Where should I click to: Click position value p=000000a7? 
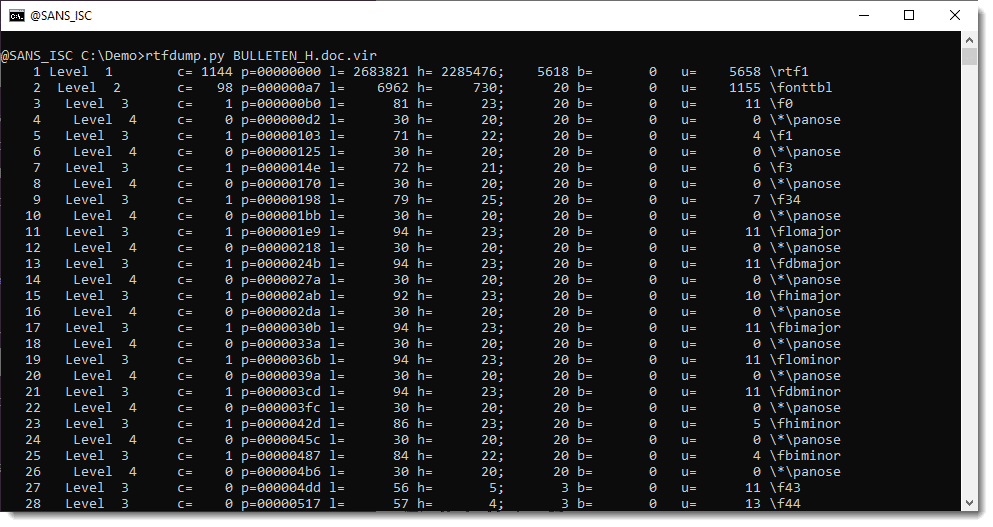coord(281,87)
